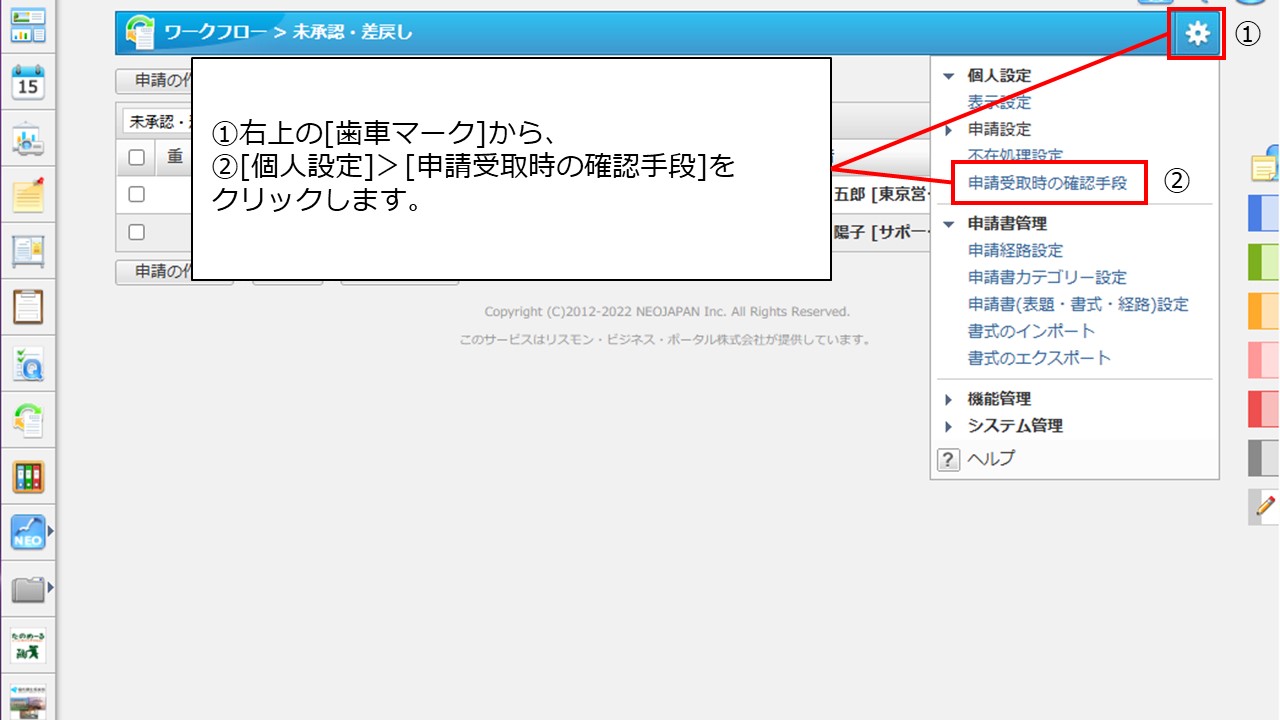Expand the システム管理 section

pos(949,426)
